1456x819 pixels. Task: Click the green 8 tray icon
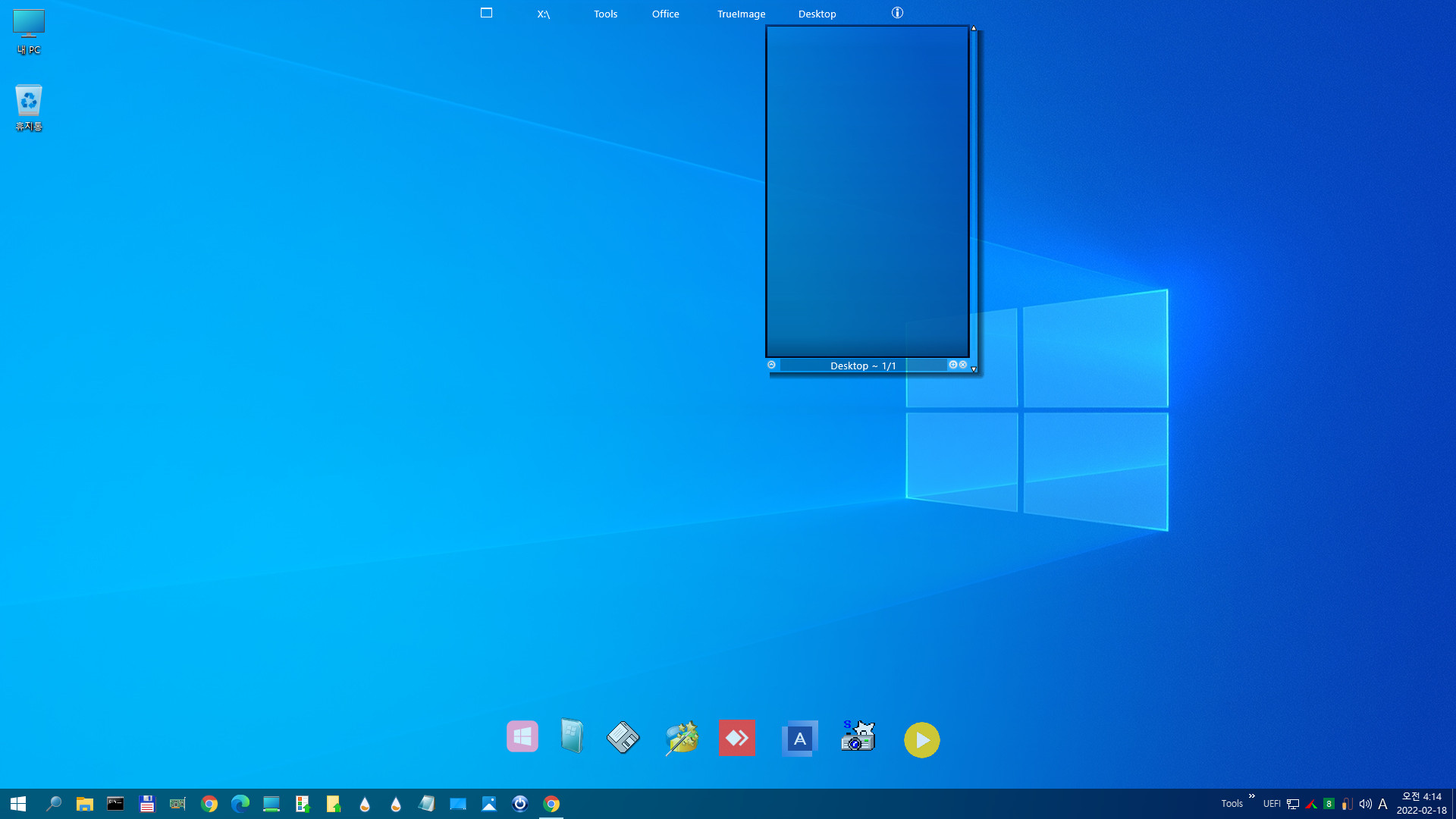(1329, 804)
